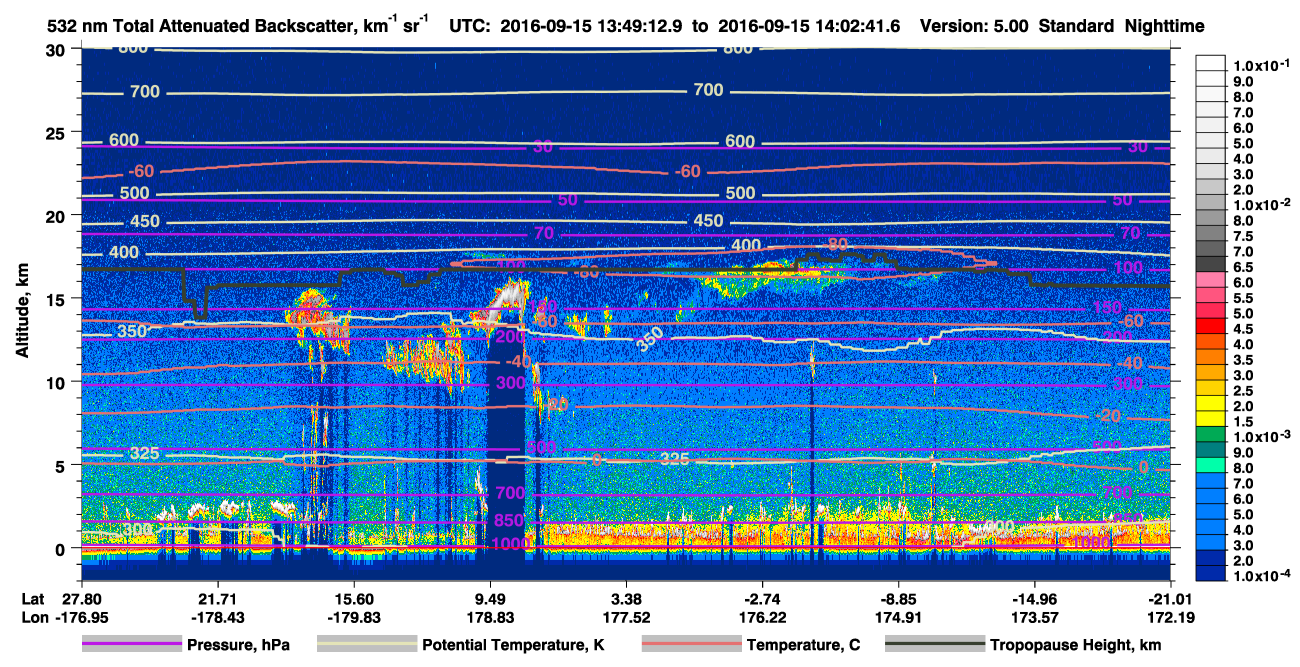The image size is (1300, 667).
Task: Click the longitude value '-176.95'
Action: pos(80,617)
